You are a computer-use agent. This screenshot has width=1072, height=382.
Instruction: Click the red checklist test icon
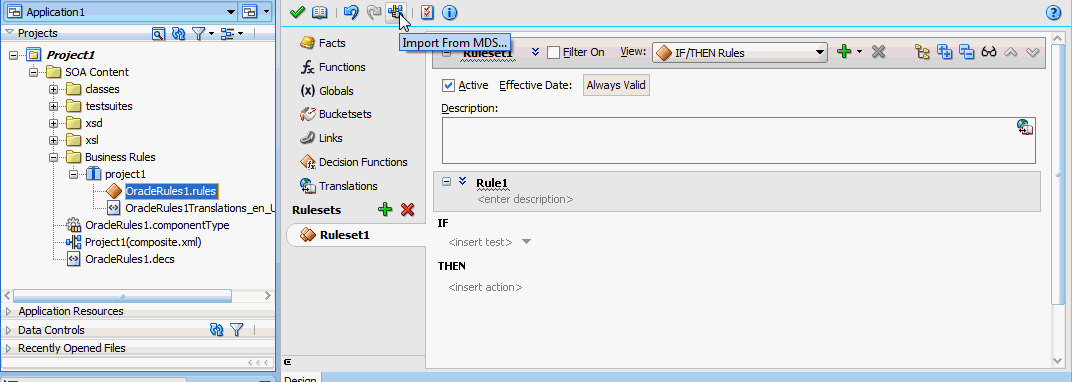click(x=427, y=12)
